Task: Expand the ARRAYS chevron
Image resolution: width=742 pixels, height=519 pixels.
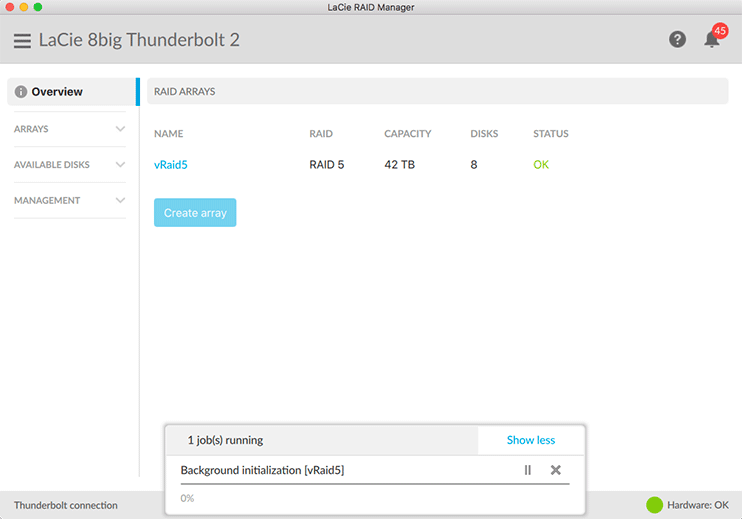Action: (x=120, y=129)
